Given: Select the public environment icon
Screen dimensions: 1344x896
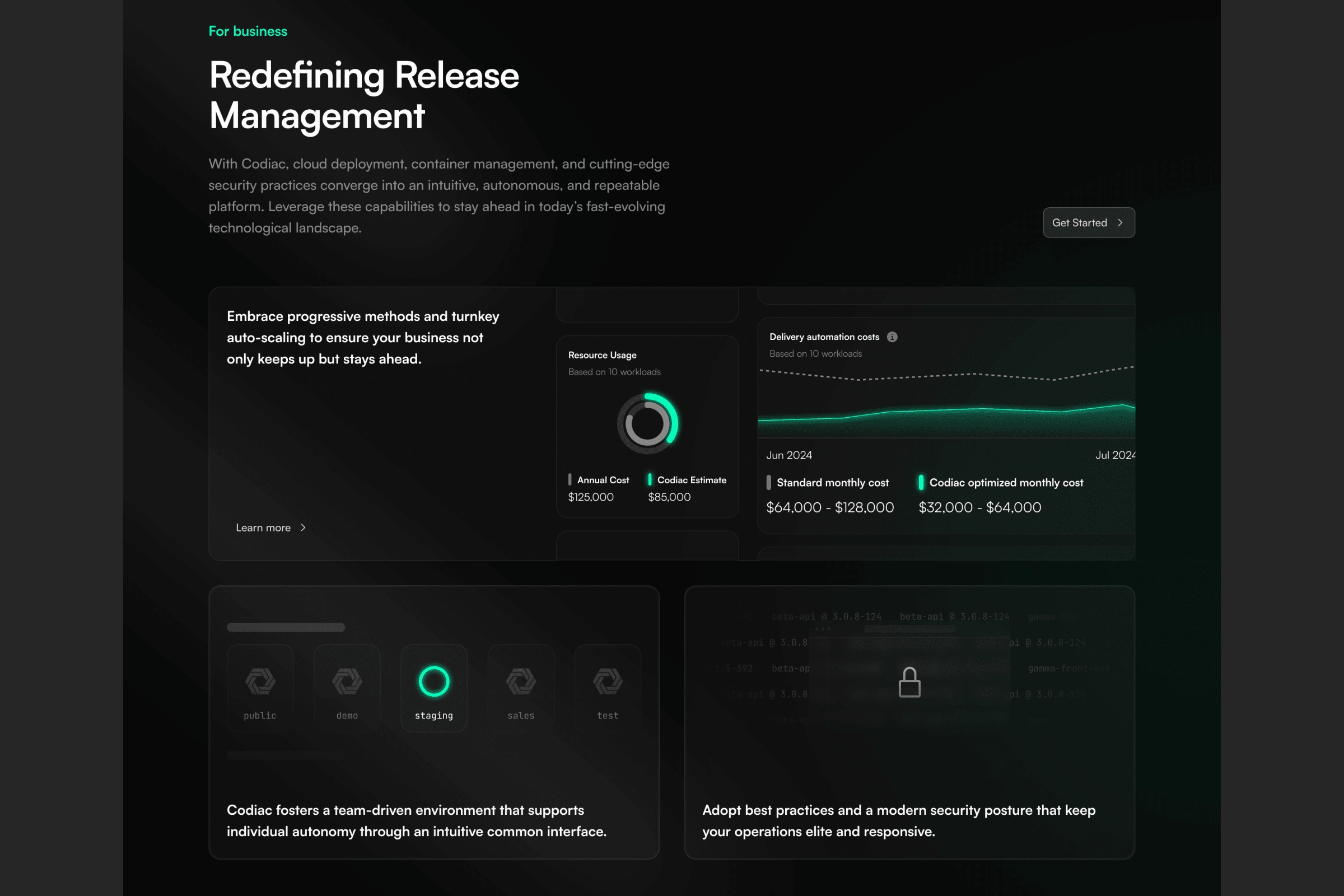Looking at the screenshot, I should (260, 681).
